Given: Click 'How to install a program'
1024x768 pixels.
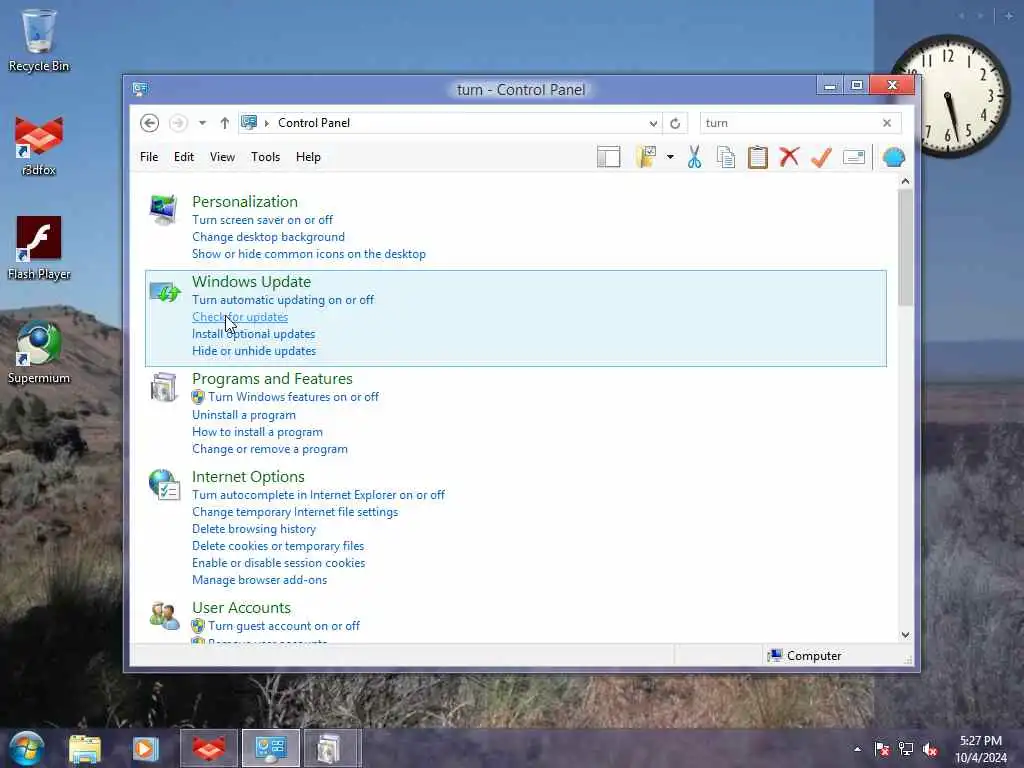Looking at the screenshot, I should (x=257, y=432).
